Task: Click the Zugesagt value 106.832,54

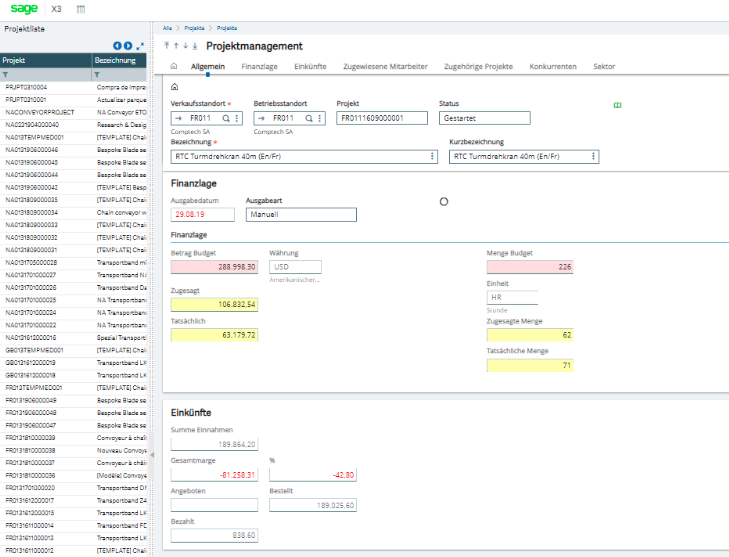Action: (214, 305)
